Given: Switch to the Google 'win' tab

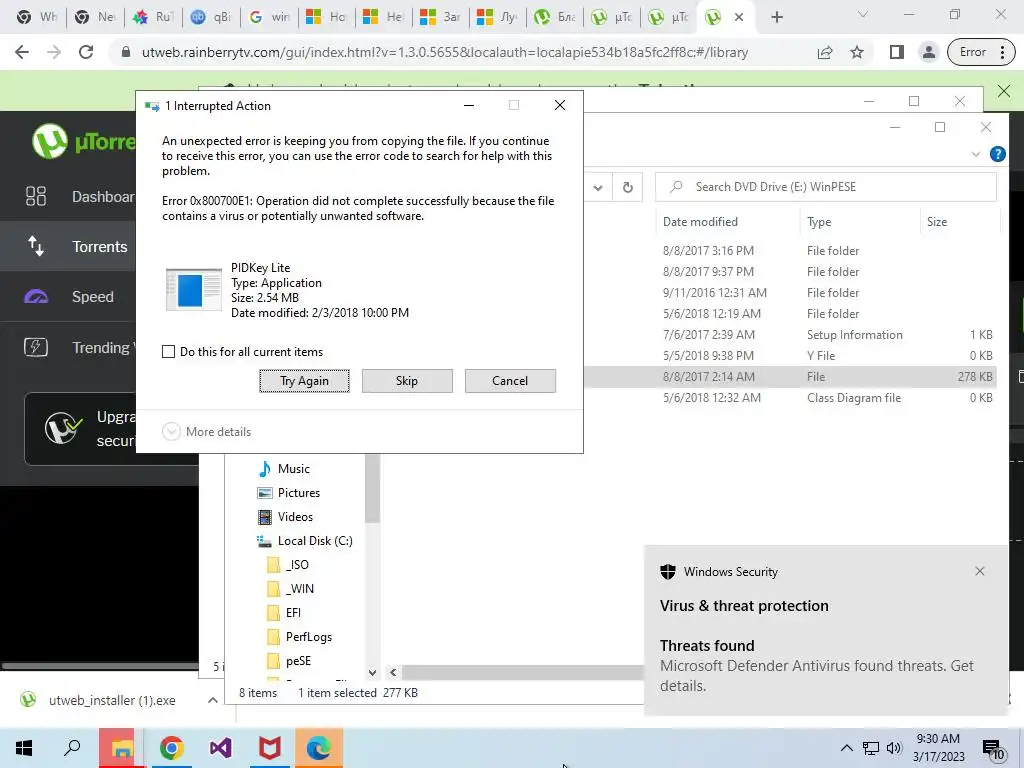Looking at the screenshot, I should pyautogui.click(x=269, y=17).
